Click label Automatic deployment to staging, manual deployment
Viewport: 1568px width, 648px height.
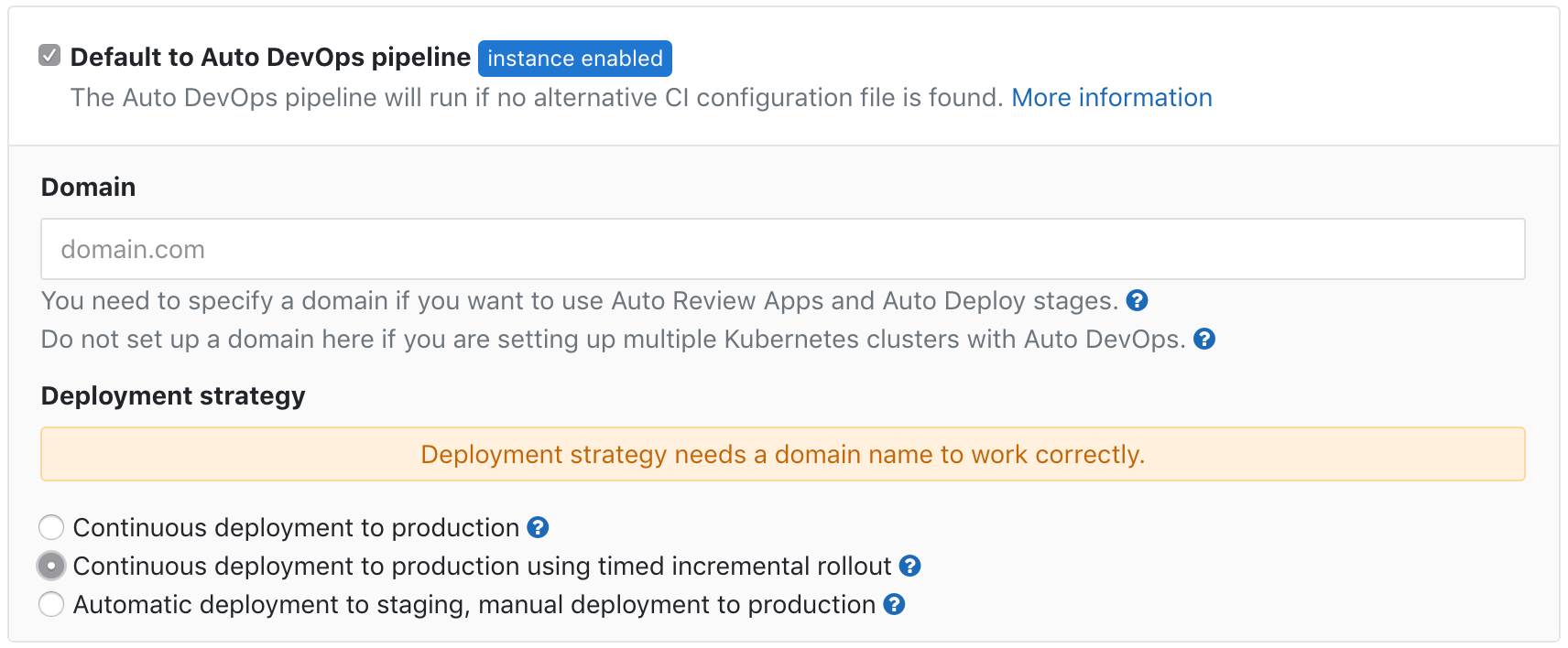[x=474, y=605]
